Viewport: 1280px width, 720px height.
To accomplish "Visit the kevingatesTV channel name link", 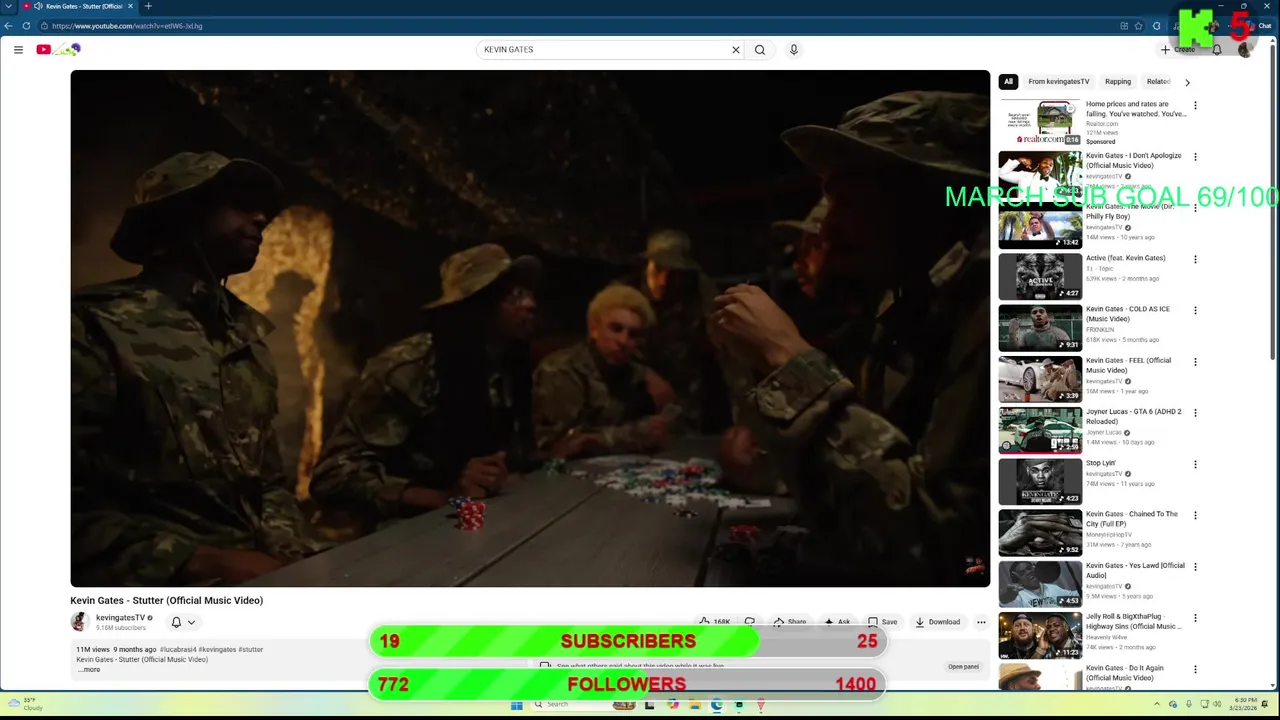I will click(120, 618).
